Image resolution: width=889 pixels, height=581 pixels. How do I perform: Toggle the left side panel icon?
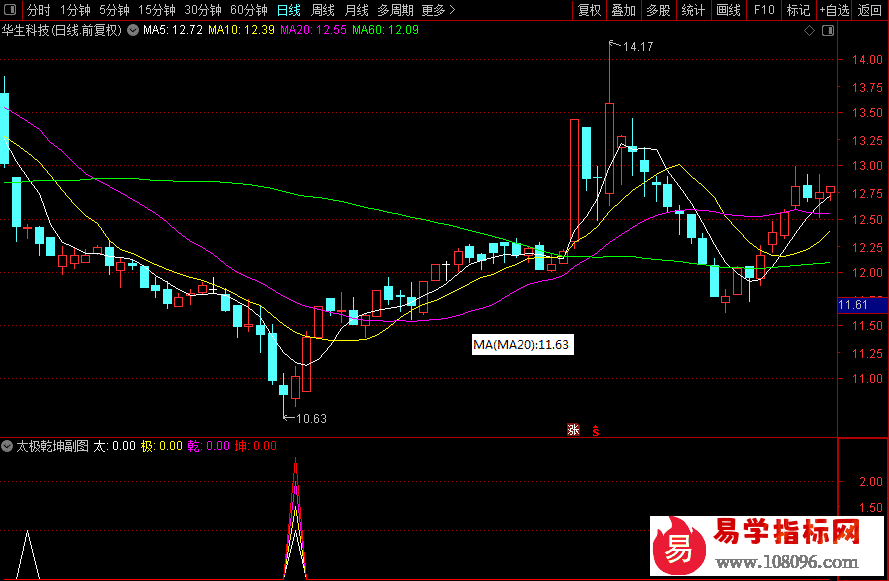(x=10, y=10)
